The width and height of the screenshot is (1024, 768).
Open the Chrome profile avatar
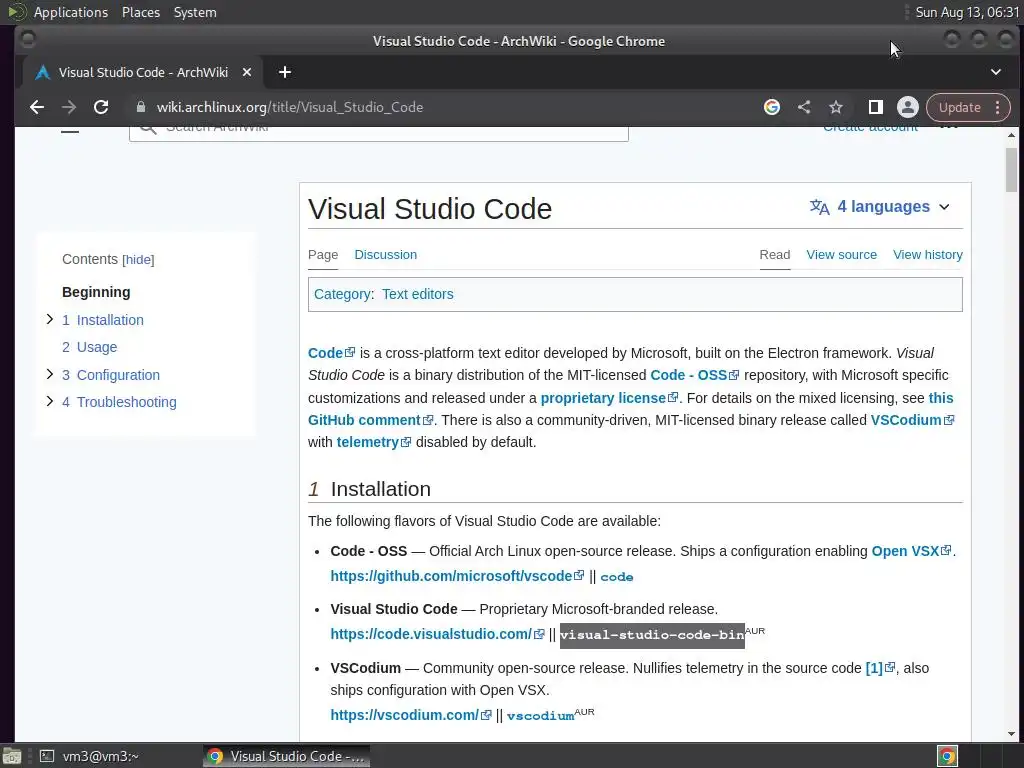click(x=908, y=107)
